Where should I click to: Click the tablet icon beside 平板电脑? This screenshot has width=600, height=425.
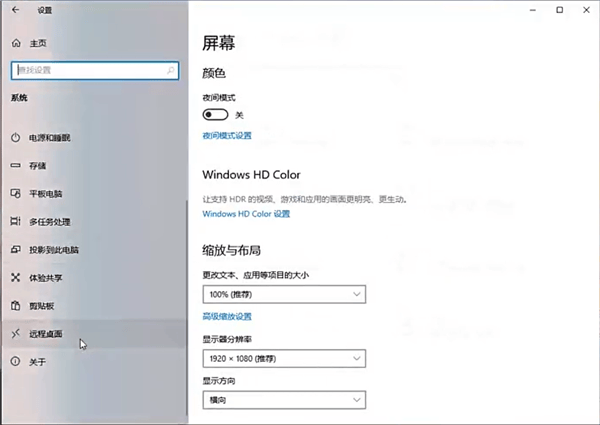pyautogui.click(x=15, y=194)
